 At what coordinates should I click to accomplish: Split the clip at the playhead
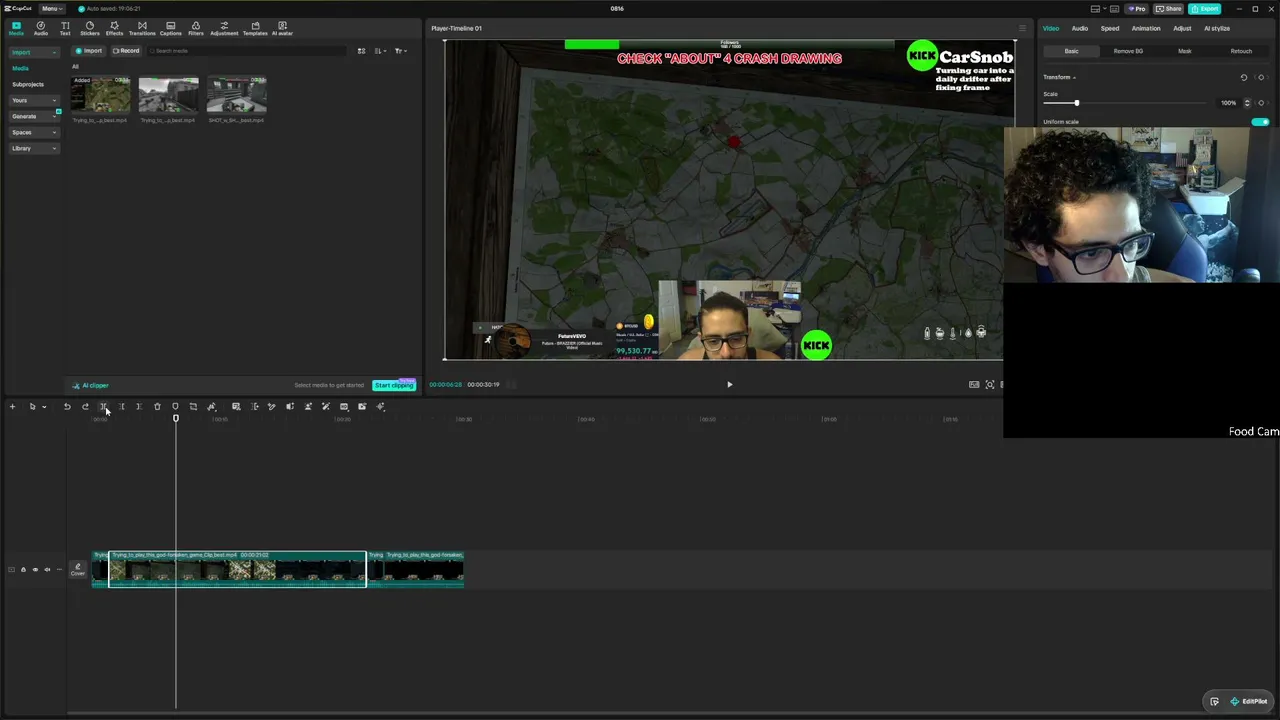[x=103, y=407]
